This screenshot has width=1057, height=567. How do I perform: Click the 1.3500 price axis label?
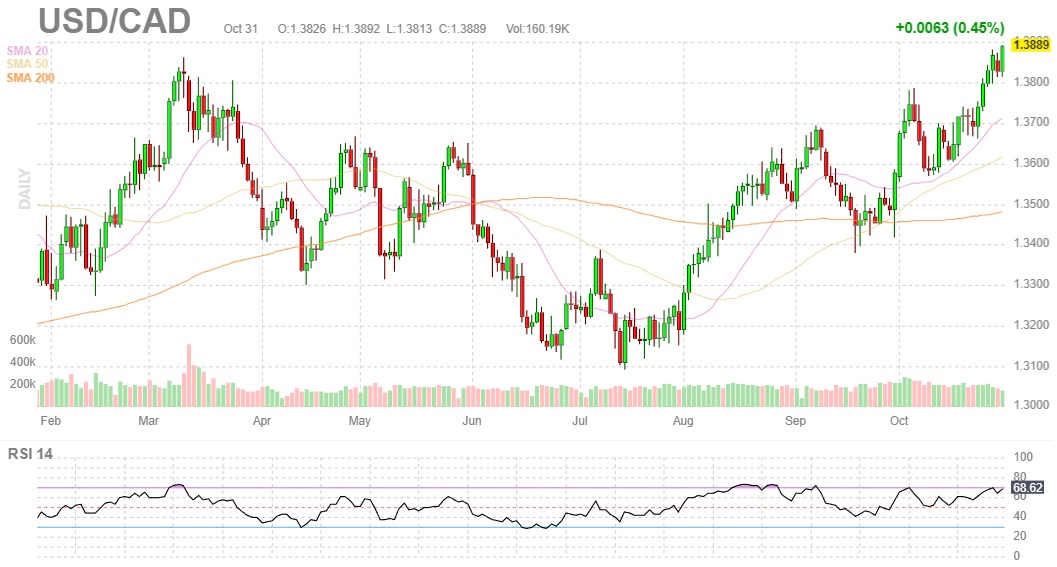click(x=1031, y=204)
